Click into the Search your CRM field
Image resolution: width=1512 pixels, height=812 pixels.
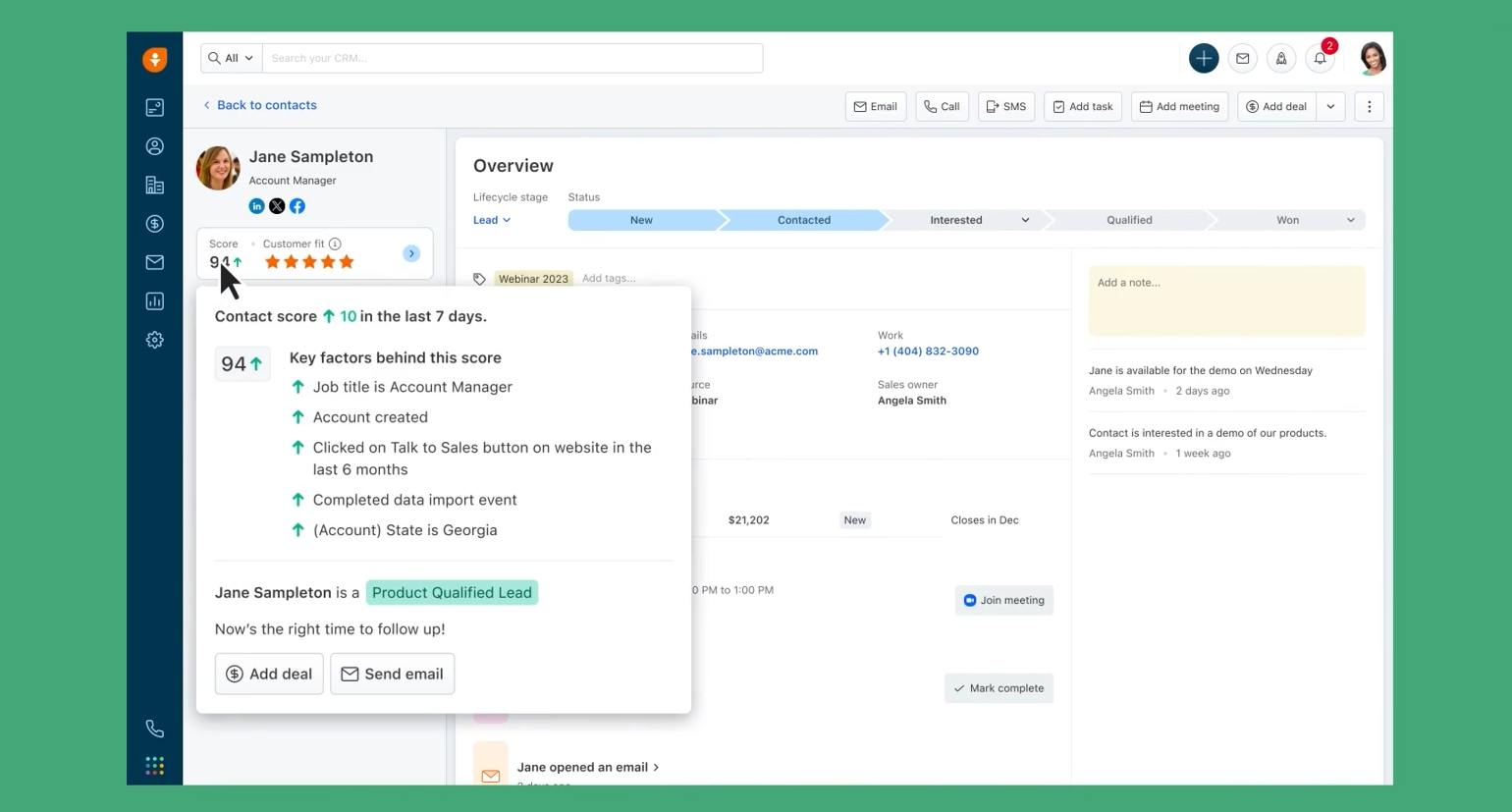[513, 58]
